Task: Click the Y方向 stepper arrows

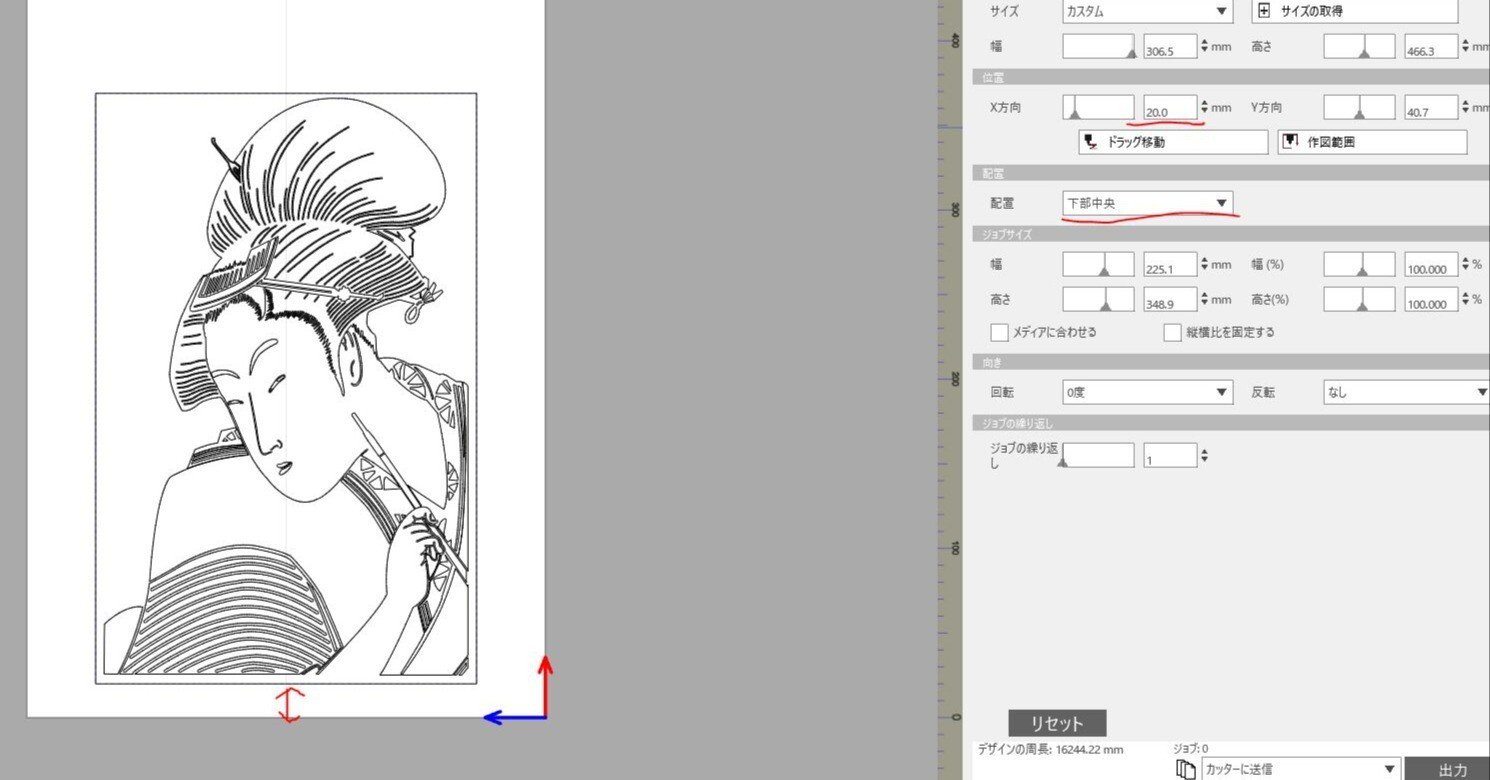Action: click(1465, 108)
